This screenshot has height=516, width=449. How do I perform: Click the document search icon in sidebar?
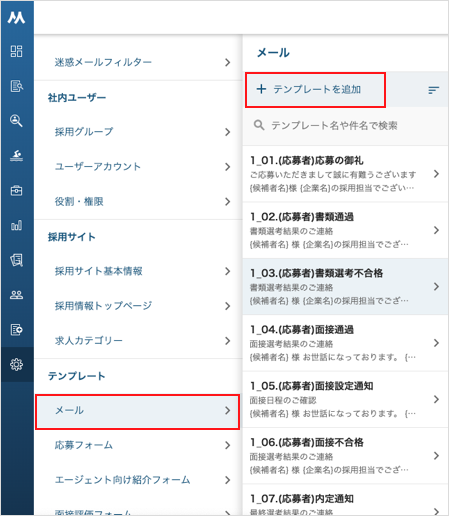(16, 86)
